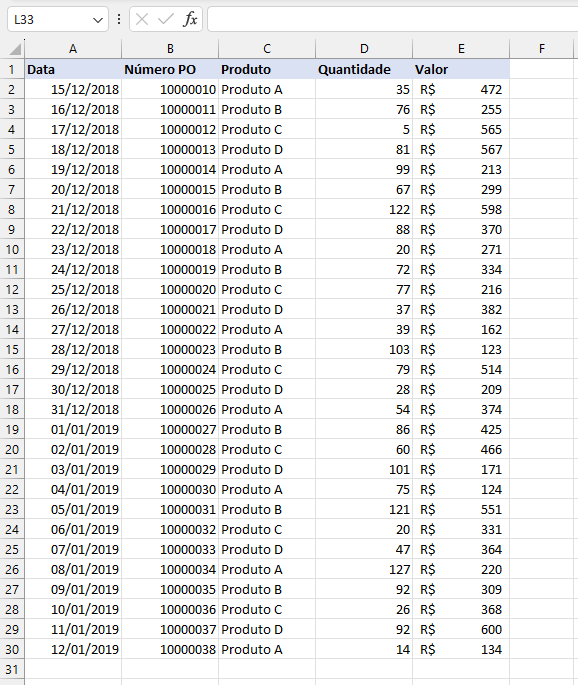Click the Número PO header cell
578x685 pixels.
click(x=170, y=69)
